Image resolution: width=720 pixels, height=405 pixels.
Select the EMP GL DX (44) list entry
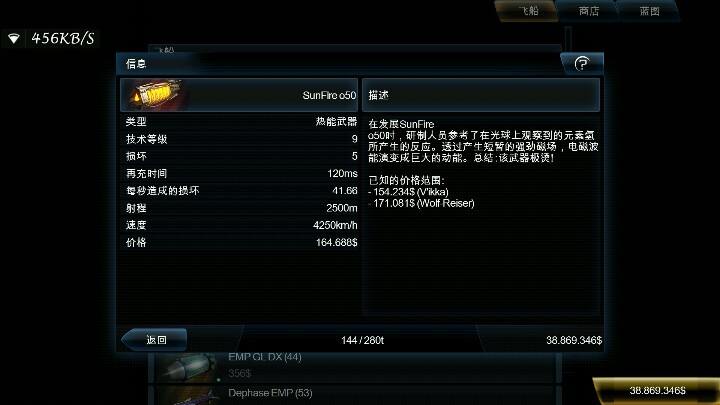(354, 367)
